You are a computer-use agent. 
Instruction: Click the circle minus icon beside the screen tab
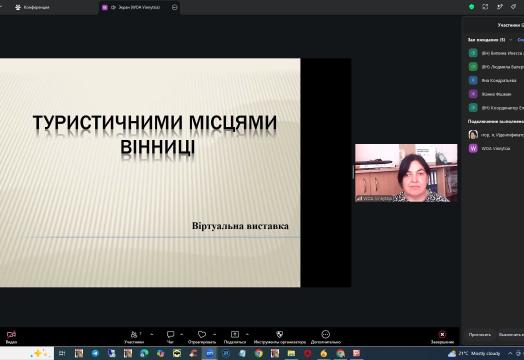coord(174,7)
